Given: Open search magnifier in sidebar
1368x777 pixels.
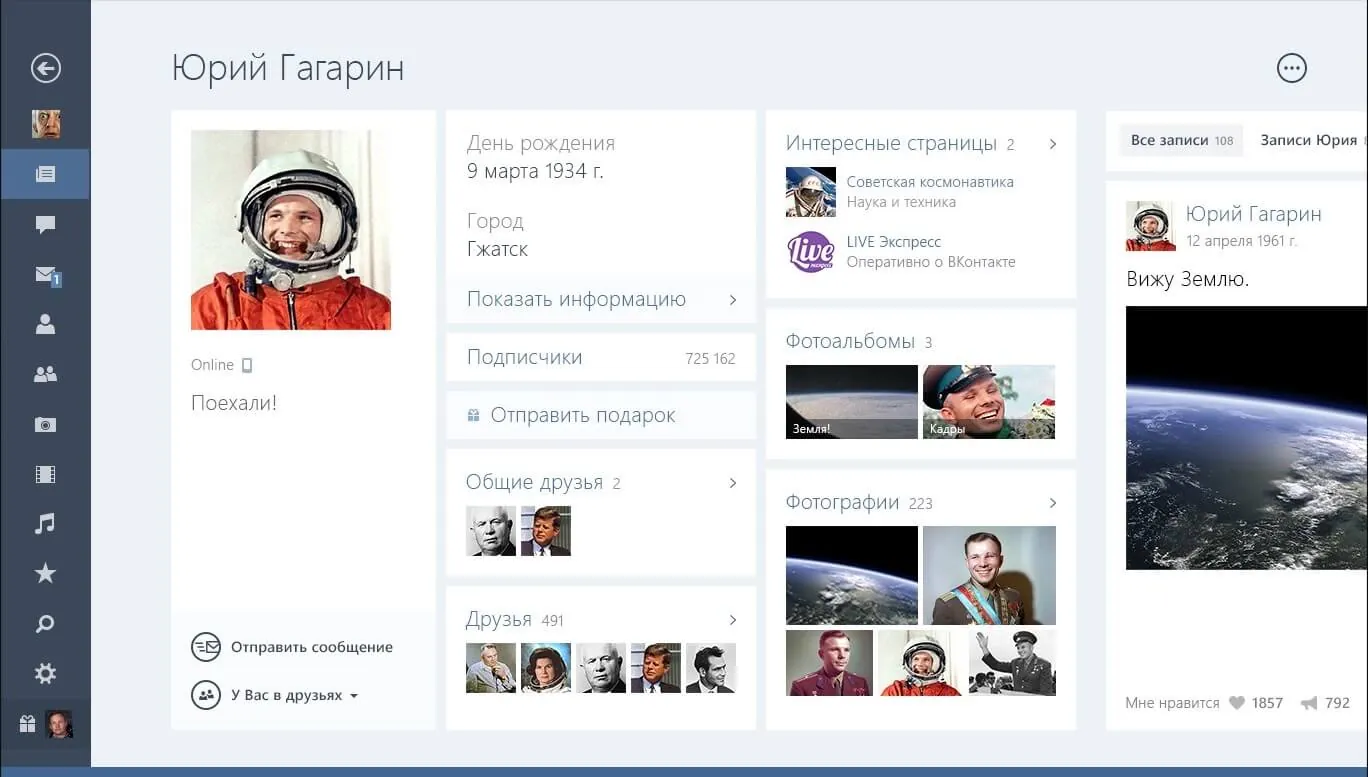Looking at the screenshot, I should (45, 624).
